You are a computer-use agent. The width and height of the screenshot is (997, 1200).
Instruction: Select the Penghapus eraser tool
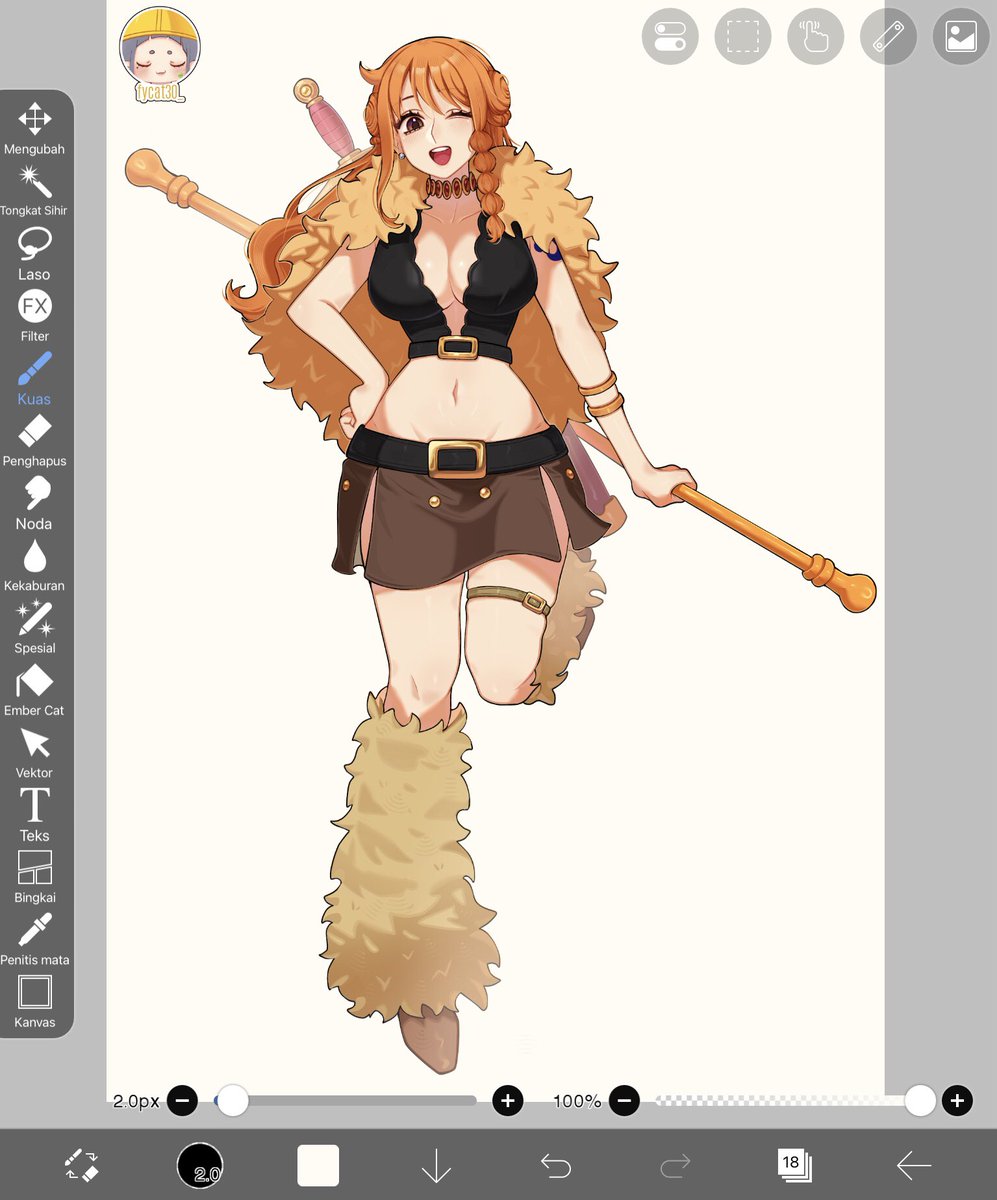pyautogui.click(x=34, y=441)
